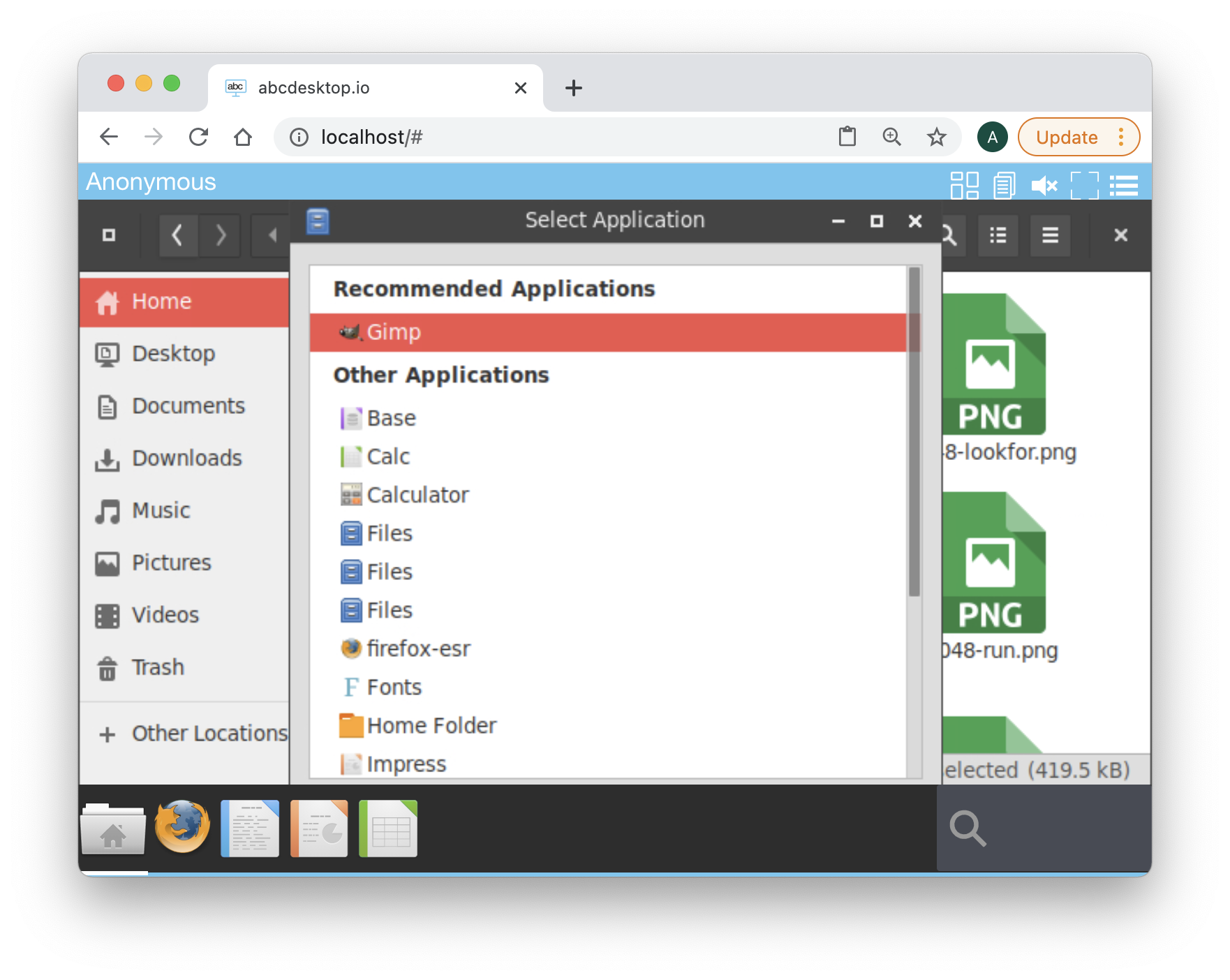Select Impress from the application list
This screenshot has height=980, width=1230.
point(608,763)
